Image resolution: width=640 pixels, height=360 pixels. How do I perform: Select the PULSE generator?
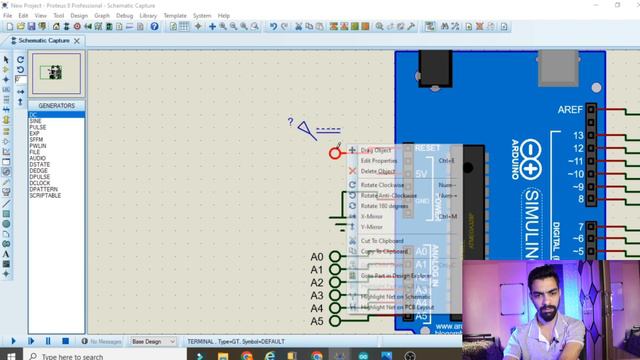[x=38, y=127]
